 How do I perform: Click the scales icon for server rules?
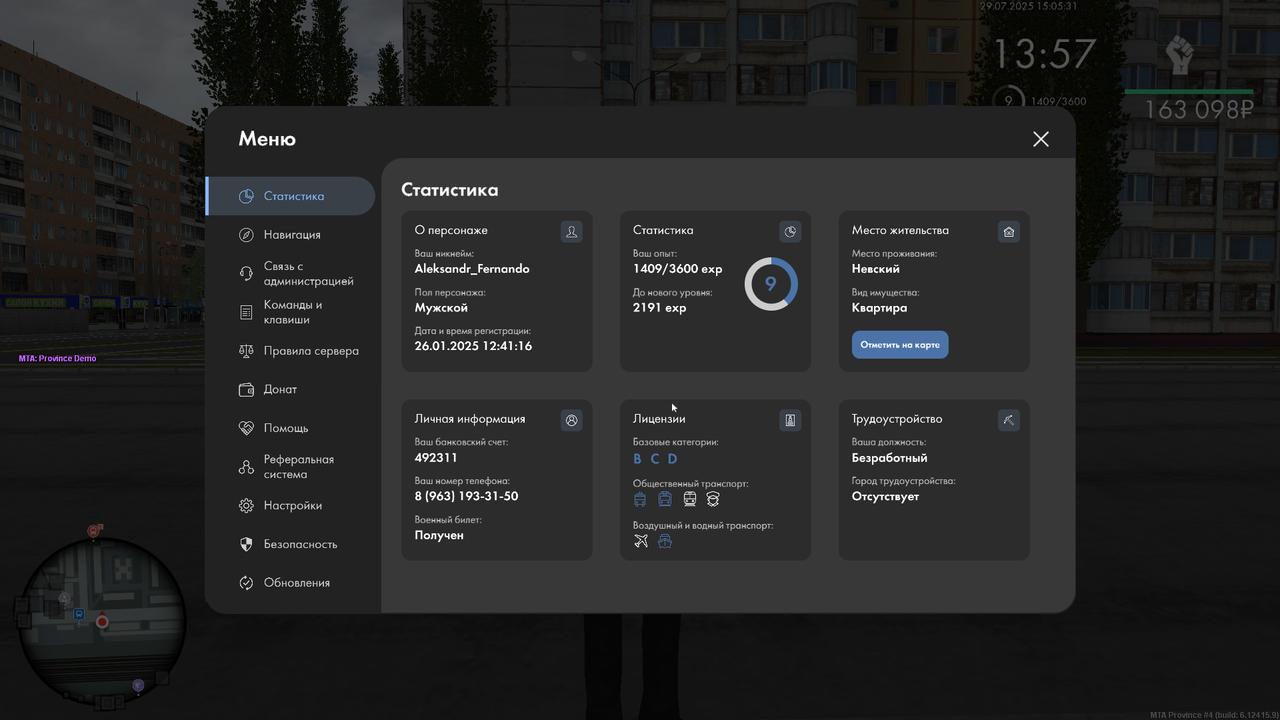pos(246,351)
